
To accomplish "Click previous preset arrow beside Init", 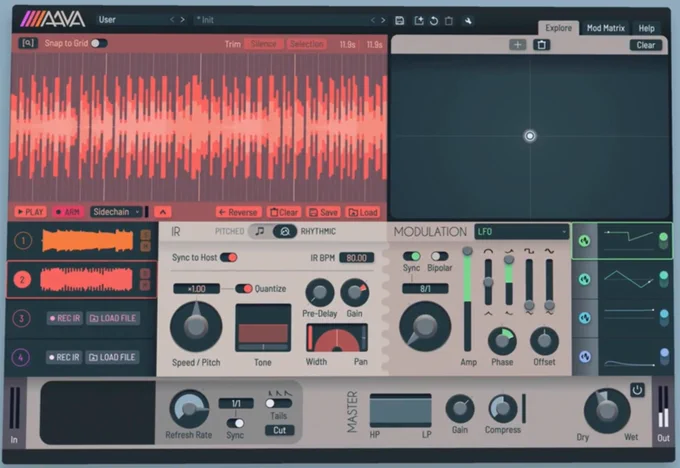I will 373,20.
